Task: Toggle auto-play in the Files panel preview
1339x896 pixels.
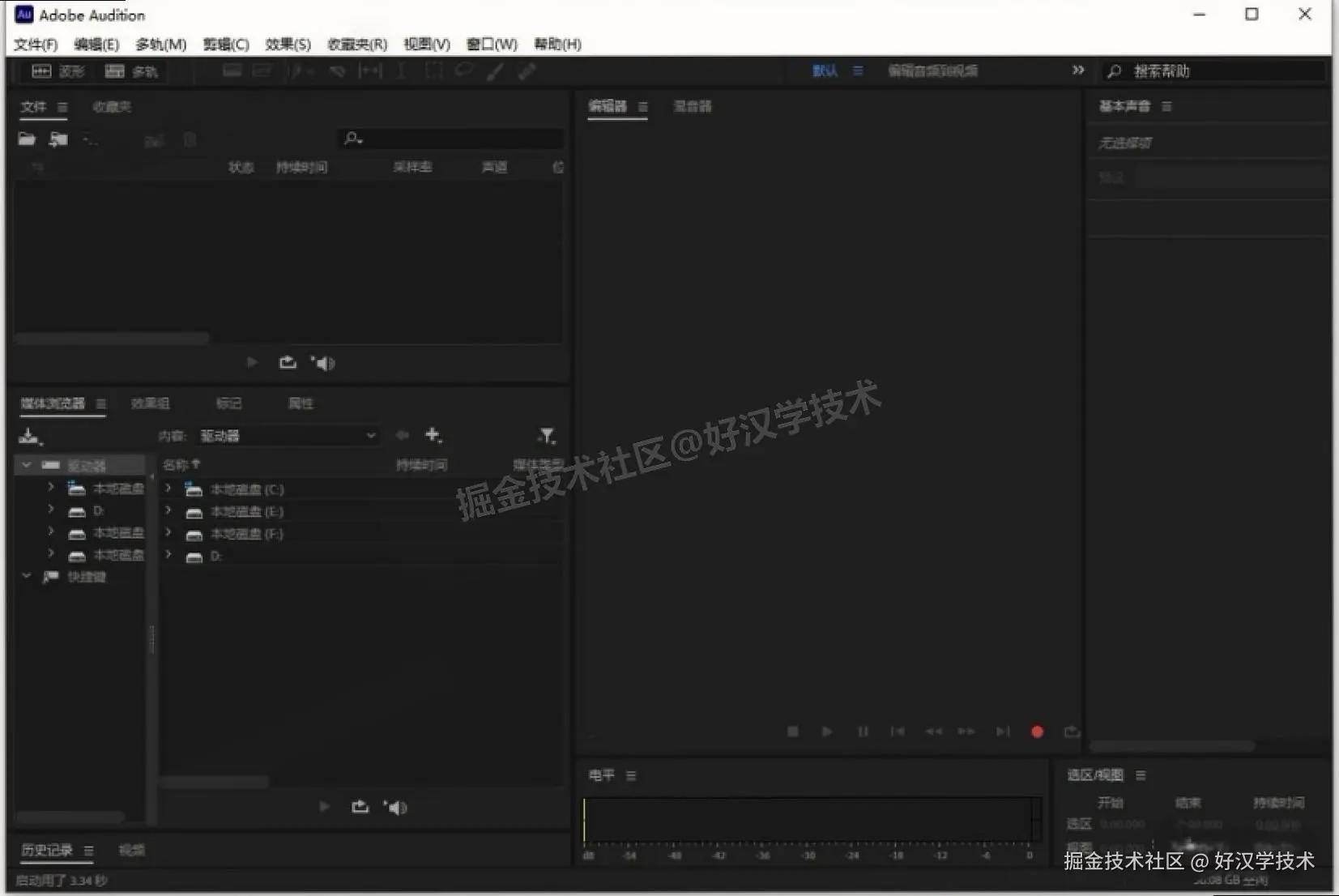Action: (x=288, y=362)
